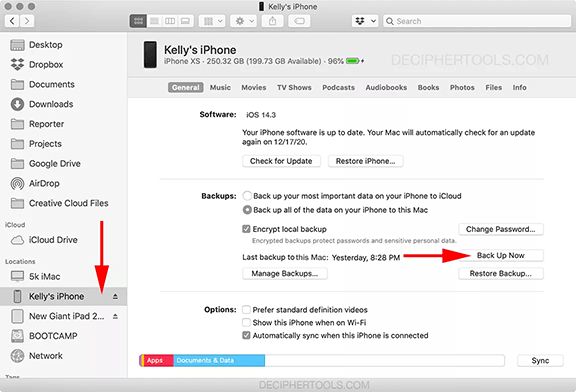Screen dimensions: 576x392
Task: Switch to the Books tab
Action: pos(428,87)
